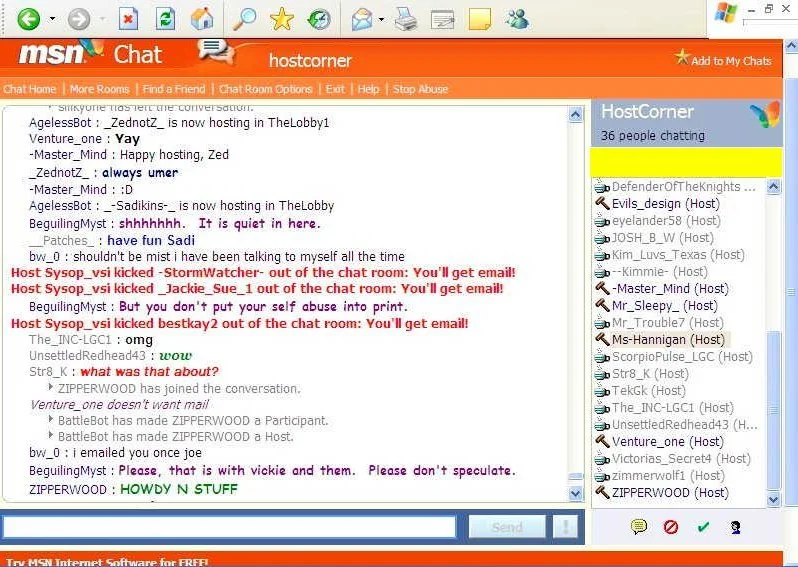Click the Try MSN Internet Software banner
This screenshot has height=567, width=798.
tap(107, 562)
